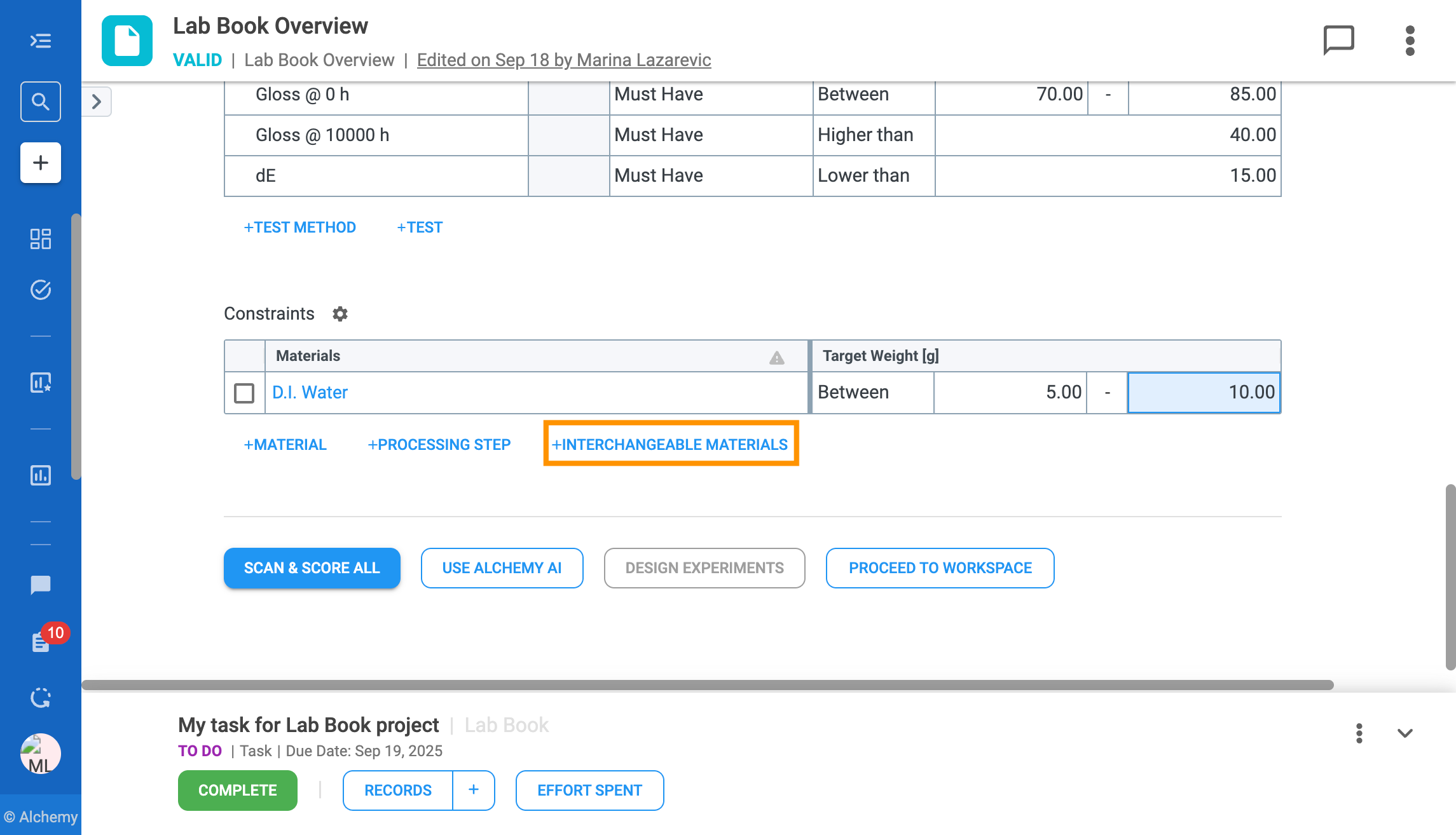The image size is (1456, 835).
Task: Click the horizontal scrollbar at bottom
Action: click(x=707, y=685)
